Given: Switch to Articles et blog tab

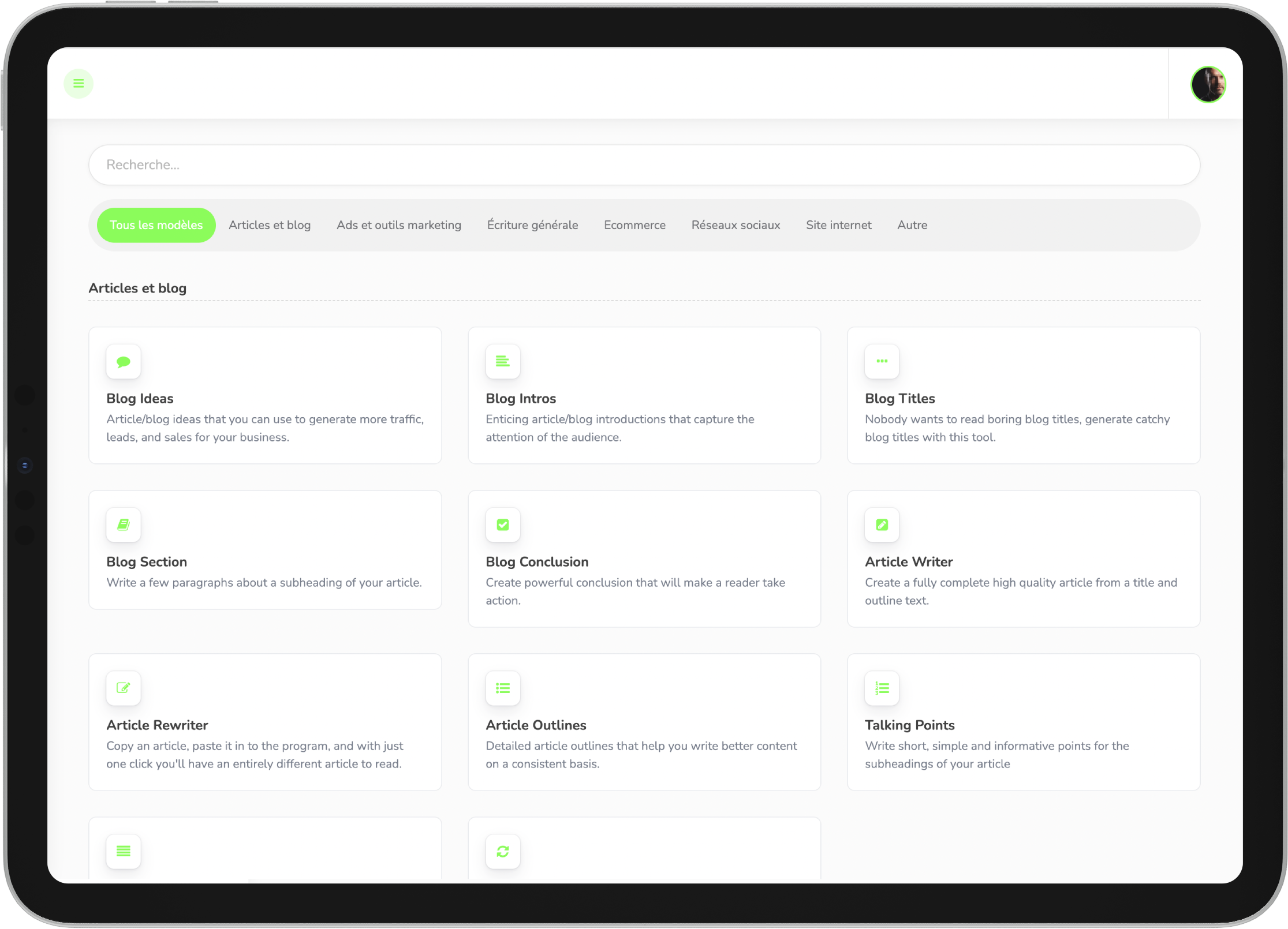Looking at the screenshot, I should pos(270,225).
